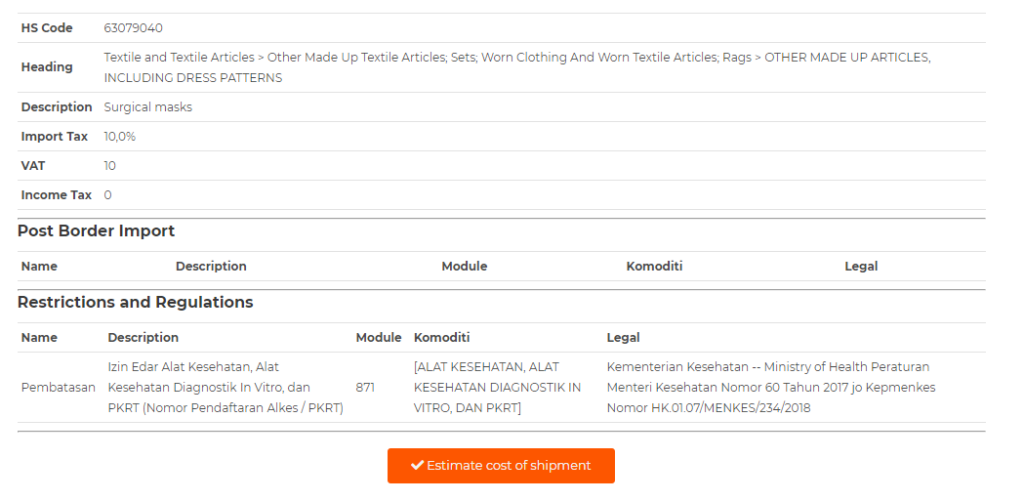Select the Pembatasan name cell
The width and height of the screenshot is (1024, 501).
(x=57, y=387)
